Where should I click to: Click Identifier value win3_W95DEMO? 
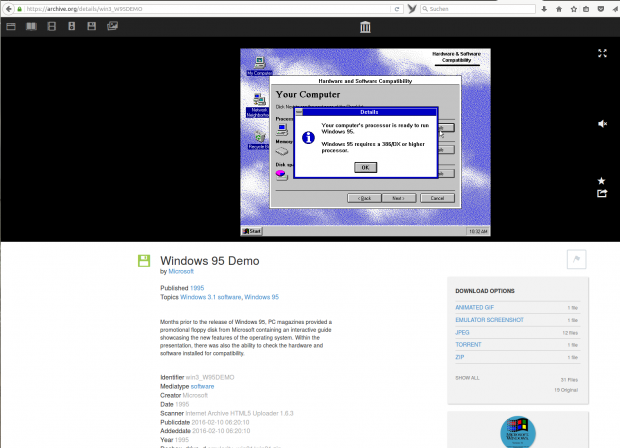pos(210,377)
